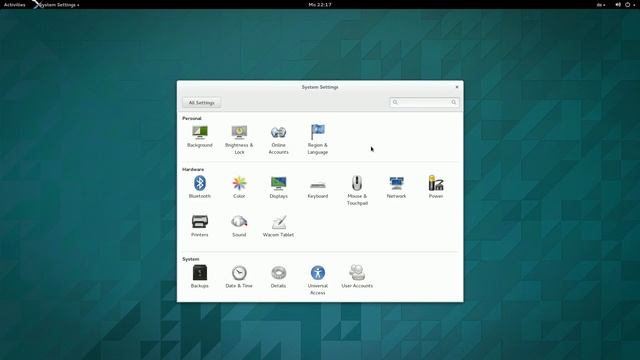Click the All Settings button
The width and height of the screenshot is (640, 360).
[x=202, y=102]
